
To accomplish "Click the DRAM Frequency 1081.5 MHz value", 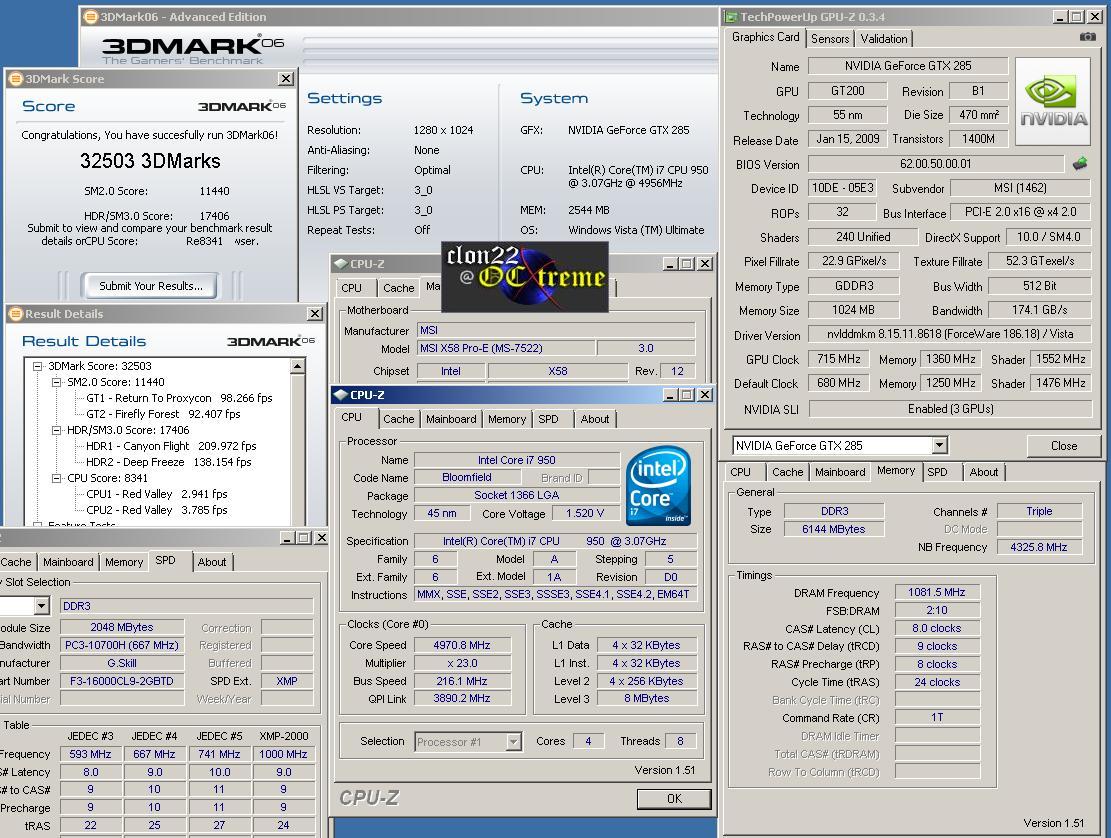I will (x=937, y=592).
